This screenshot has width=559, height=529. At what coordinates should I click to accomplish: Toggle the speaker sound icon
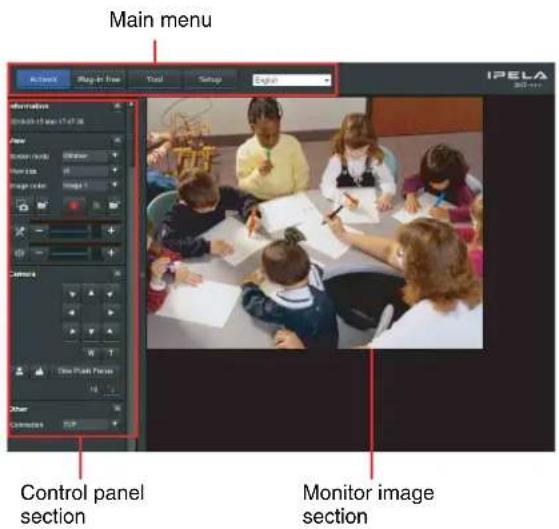(x=20, y=253)
